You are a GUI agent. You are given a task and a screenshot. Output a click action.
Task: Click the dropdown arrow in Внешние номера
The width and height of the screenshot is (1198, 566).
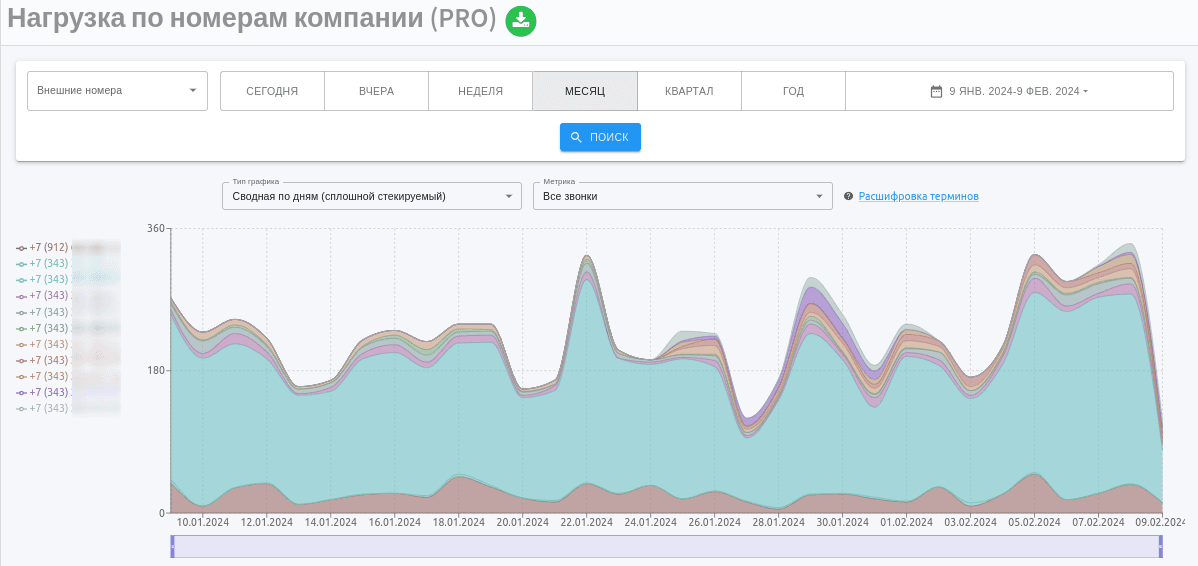point(193,91)
